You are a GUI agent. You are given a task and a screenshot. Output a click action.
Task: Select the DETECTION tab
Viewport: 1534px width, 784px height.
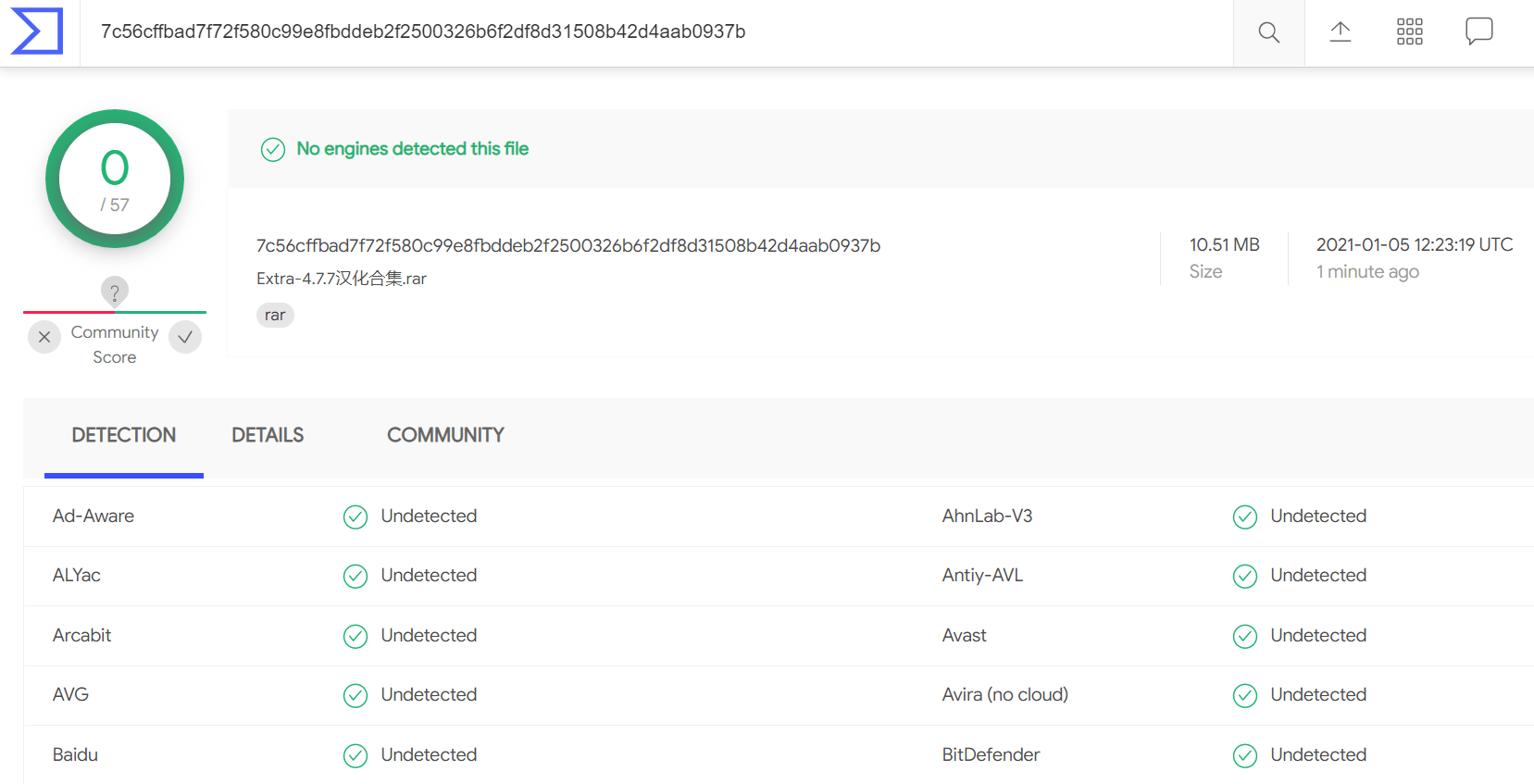pyautogui.click(x=124, y=435)
